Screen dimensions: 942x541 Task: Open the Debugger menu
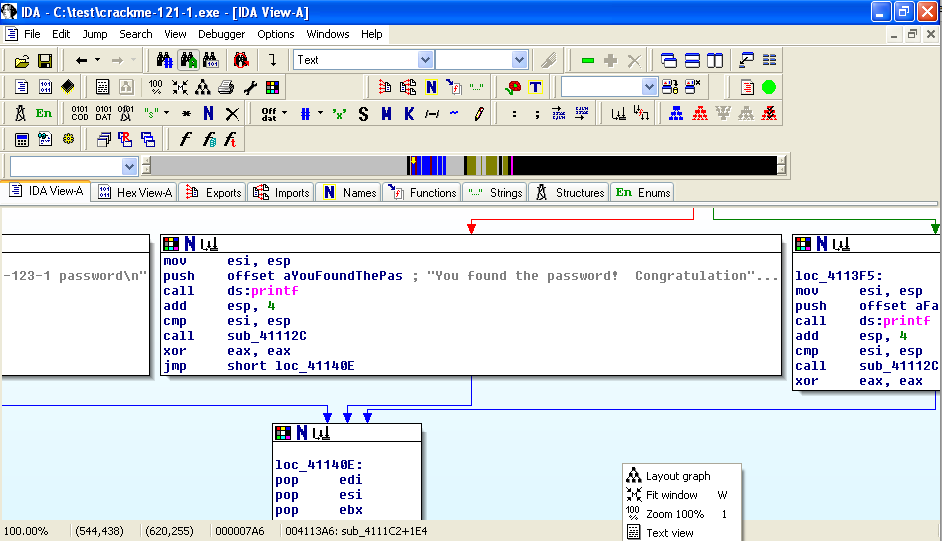click(x=221, y=34)
